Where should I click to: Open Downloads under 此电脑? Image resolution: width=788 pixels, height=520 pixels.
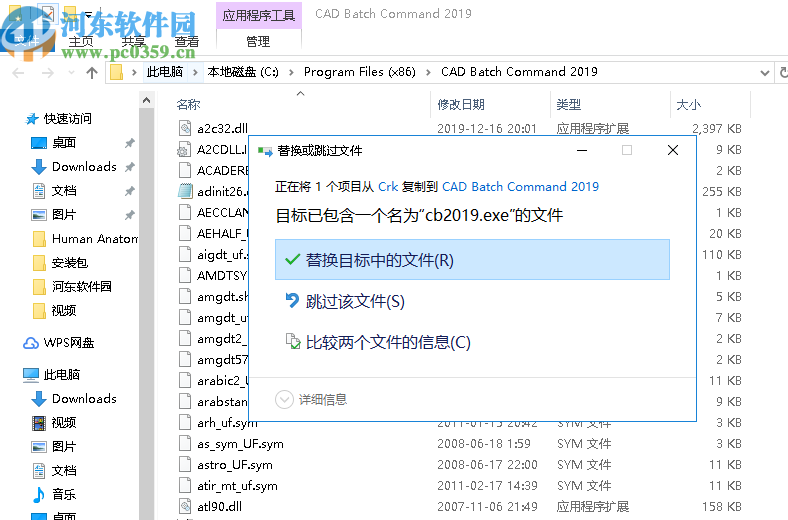click(x=84, y=399)
